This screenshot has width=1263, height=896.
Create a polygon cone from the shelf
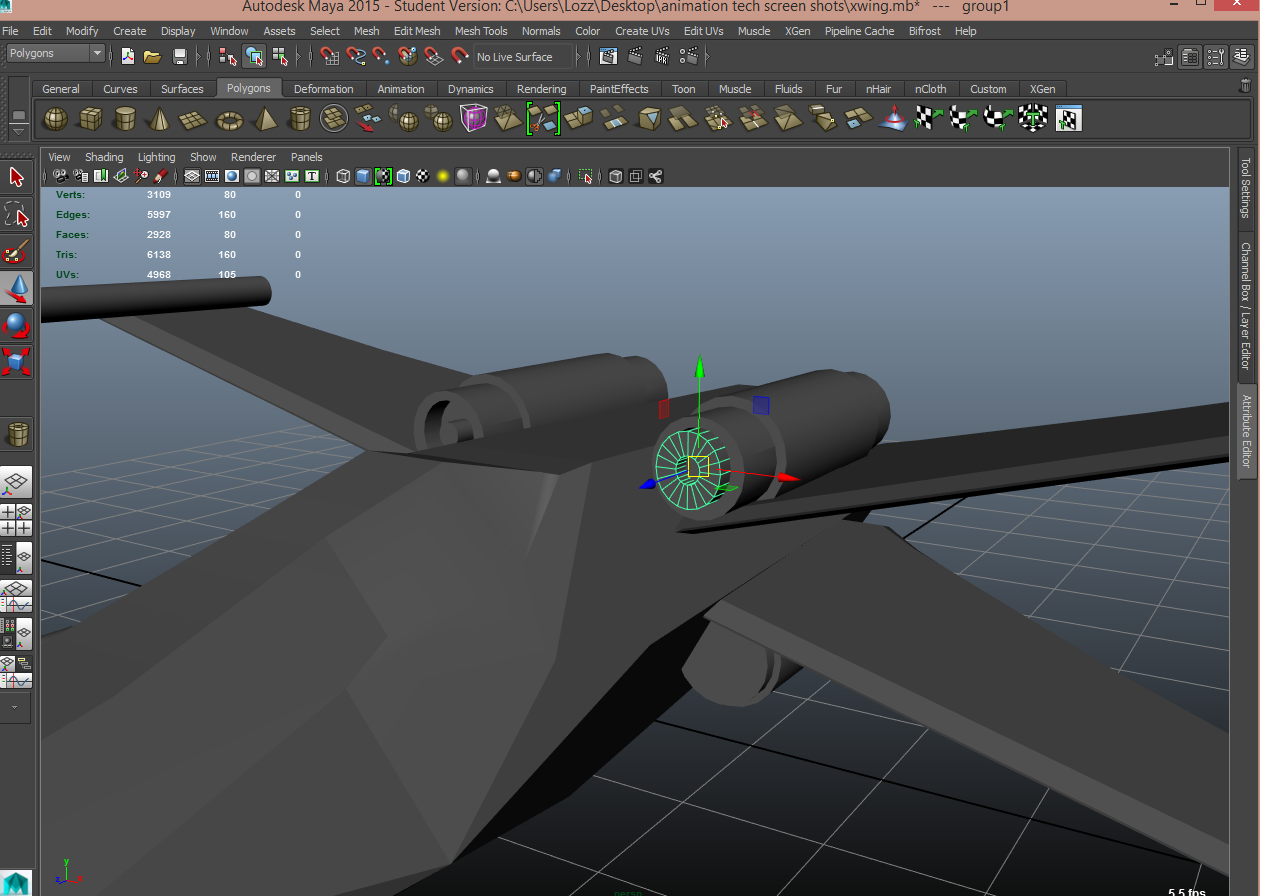pyautogui.click(x=158, y=120)
